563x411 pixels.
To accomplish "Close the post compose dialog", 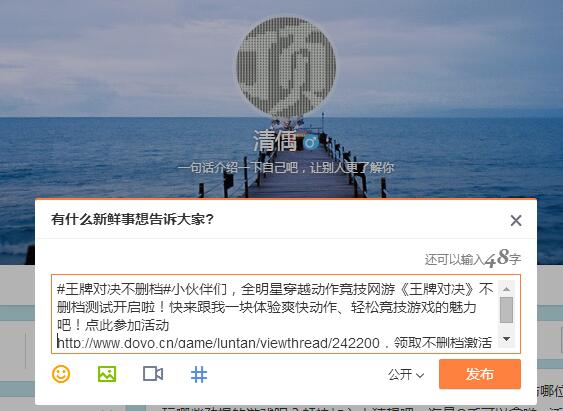I will (516, 220).
